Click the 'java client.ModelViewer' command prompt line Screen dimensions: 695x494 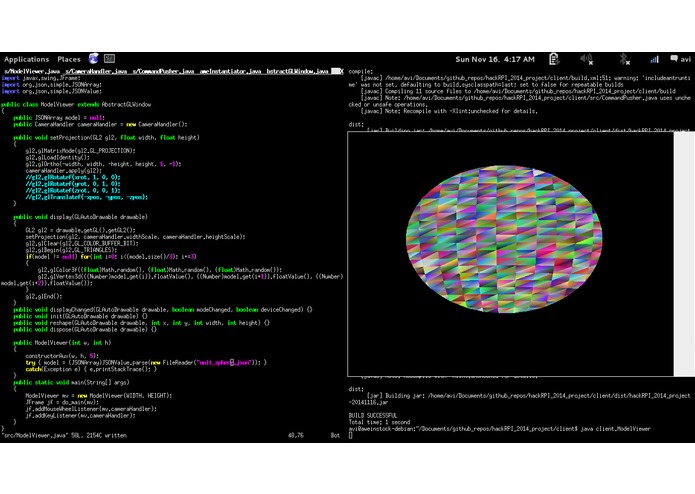pos(500,429)
